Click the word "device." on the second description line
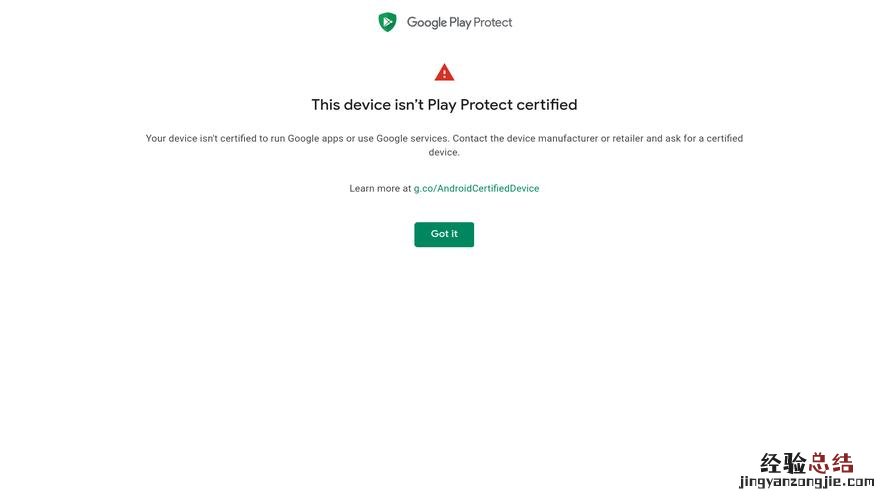889x500 pixels. (x=444, y=152)
